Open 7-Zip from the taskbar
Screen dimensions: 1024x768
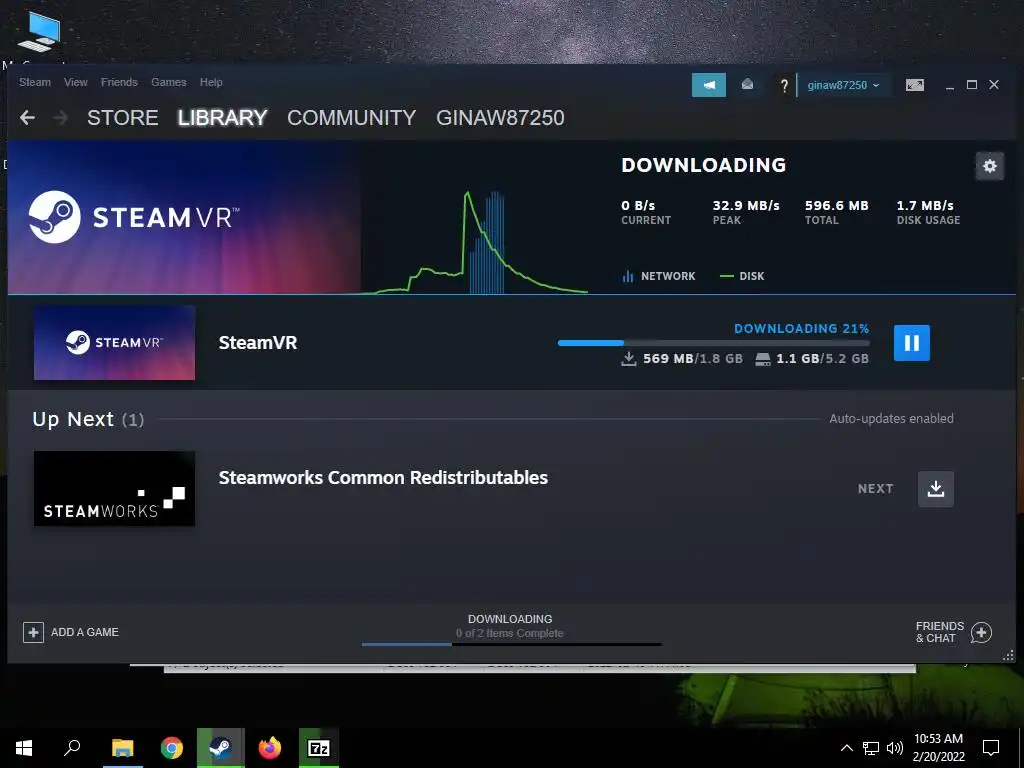(x=319, y=748)
